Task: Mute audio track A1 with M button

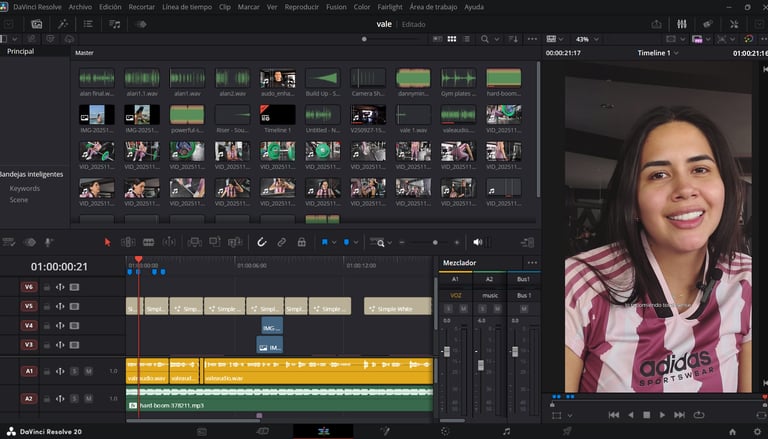Action: coord(88,371)
